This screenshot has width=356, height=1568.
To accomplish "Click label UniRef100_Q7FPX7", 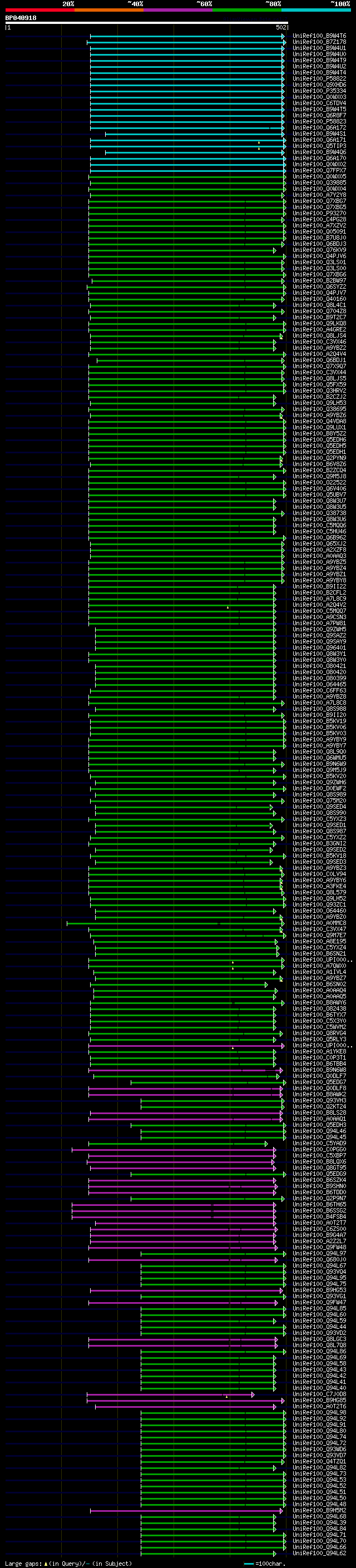I will coord(319,170).
